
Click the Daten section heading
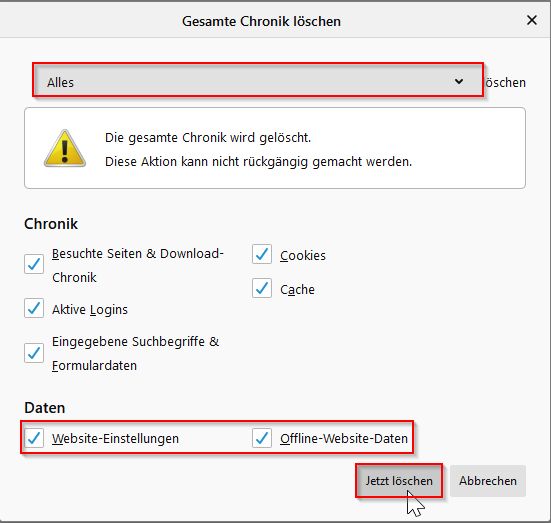[x=45, y=408]
